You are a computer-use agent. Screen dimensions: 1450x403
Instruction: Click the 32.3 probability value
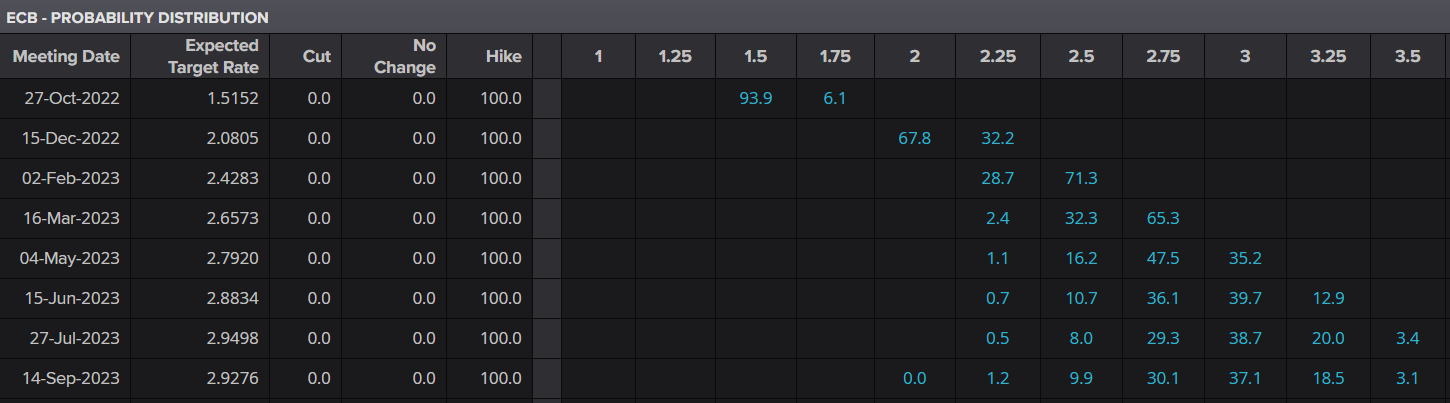(1081, 218)
